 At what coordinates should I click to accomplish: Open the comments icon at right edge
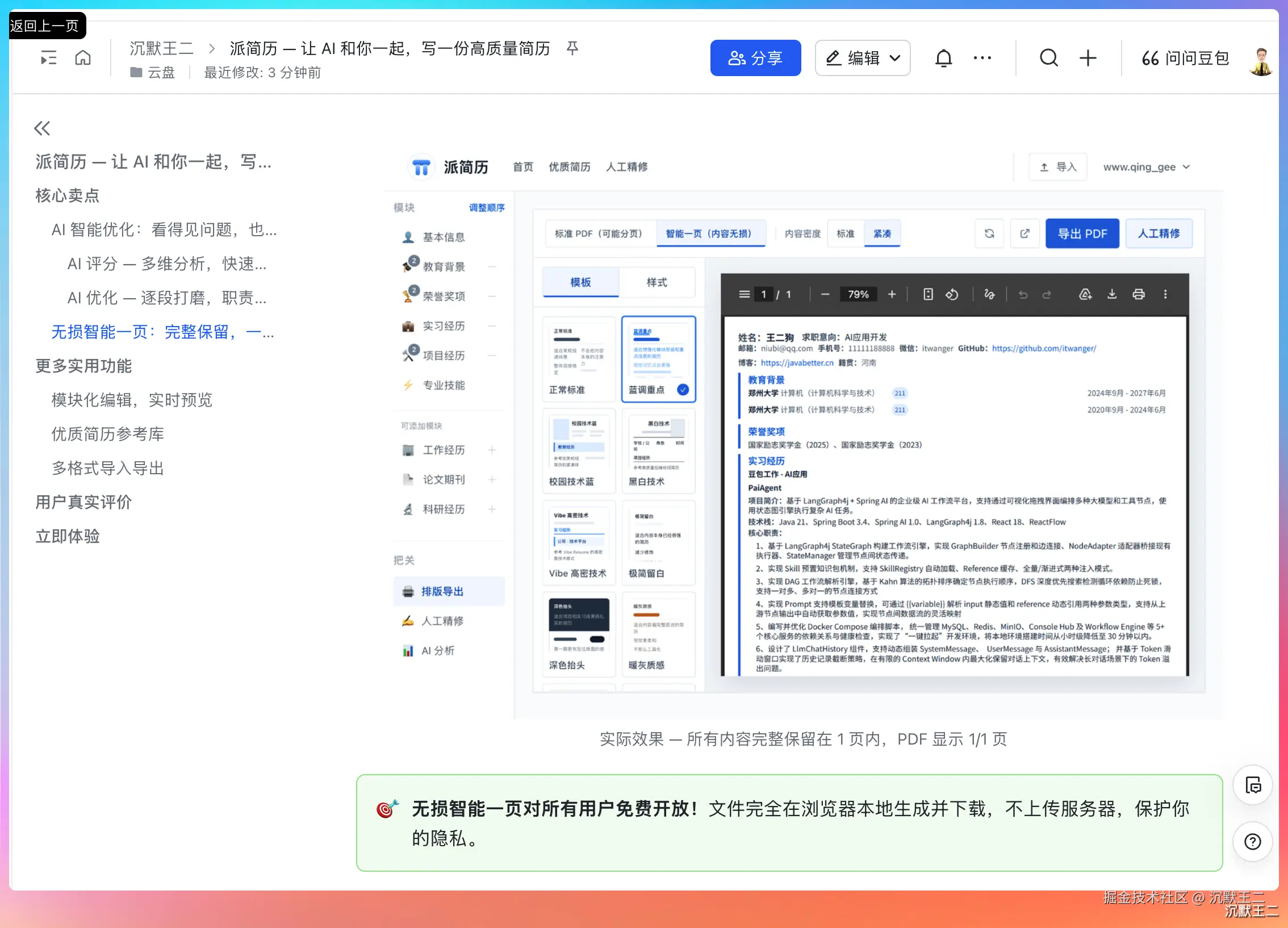pyautogui.click(x=1252, y=785)
